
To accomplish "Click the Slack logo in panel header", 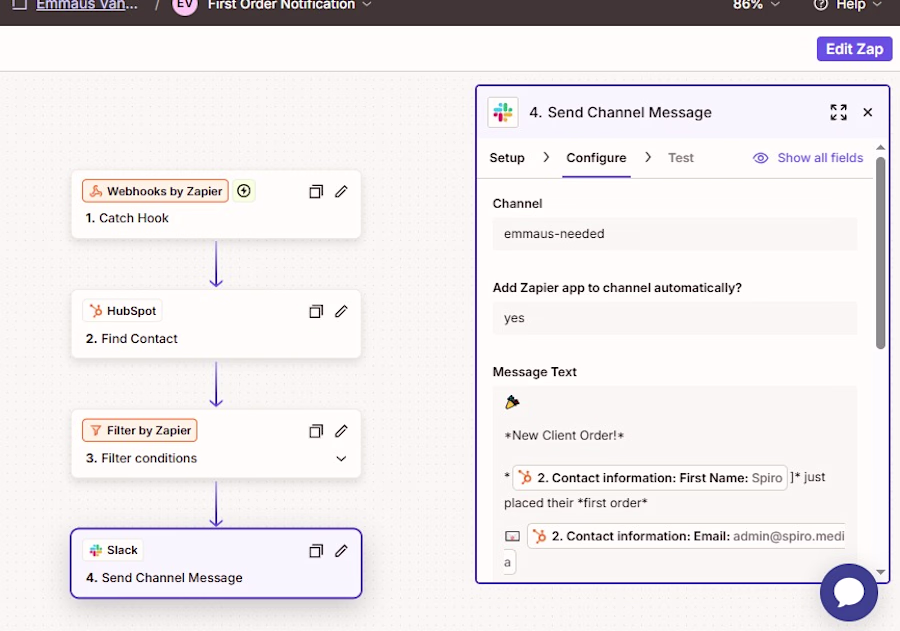I will coord(503,112).
